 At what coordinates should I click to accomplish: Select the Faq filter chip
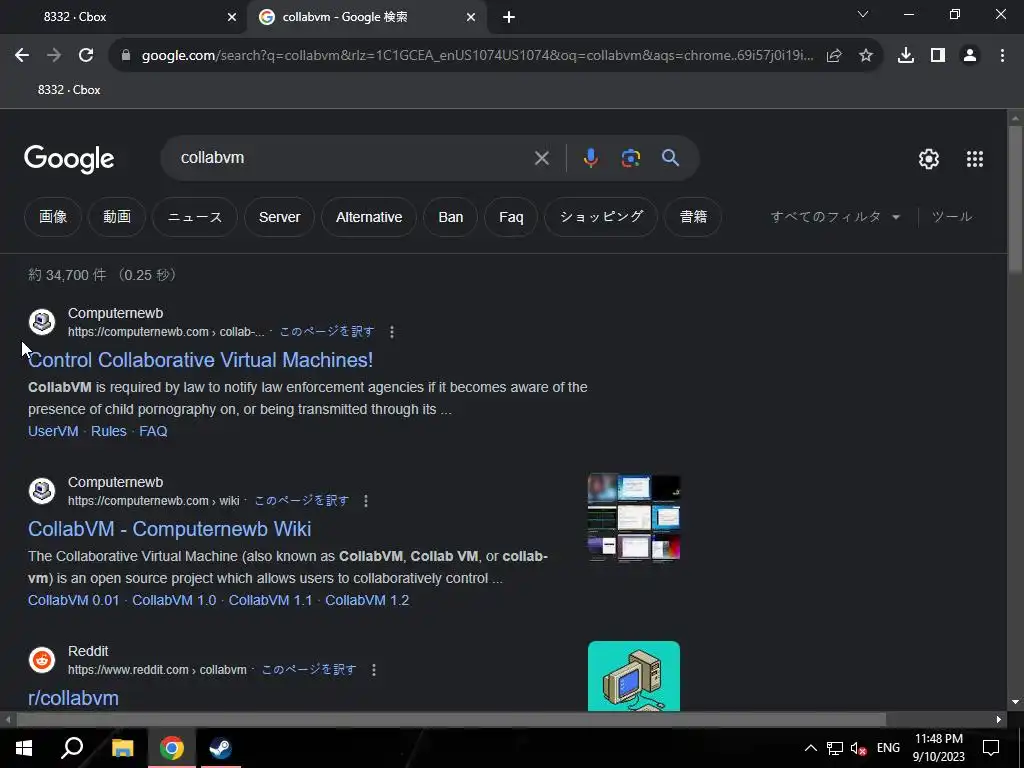click(511, 217)
